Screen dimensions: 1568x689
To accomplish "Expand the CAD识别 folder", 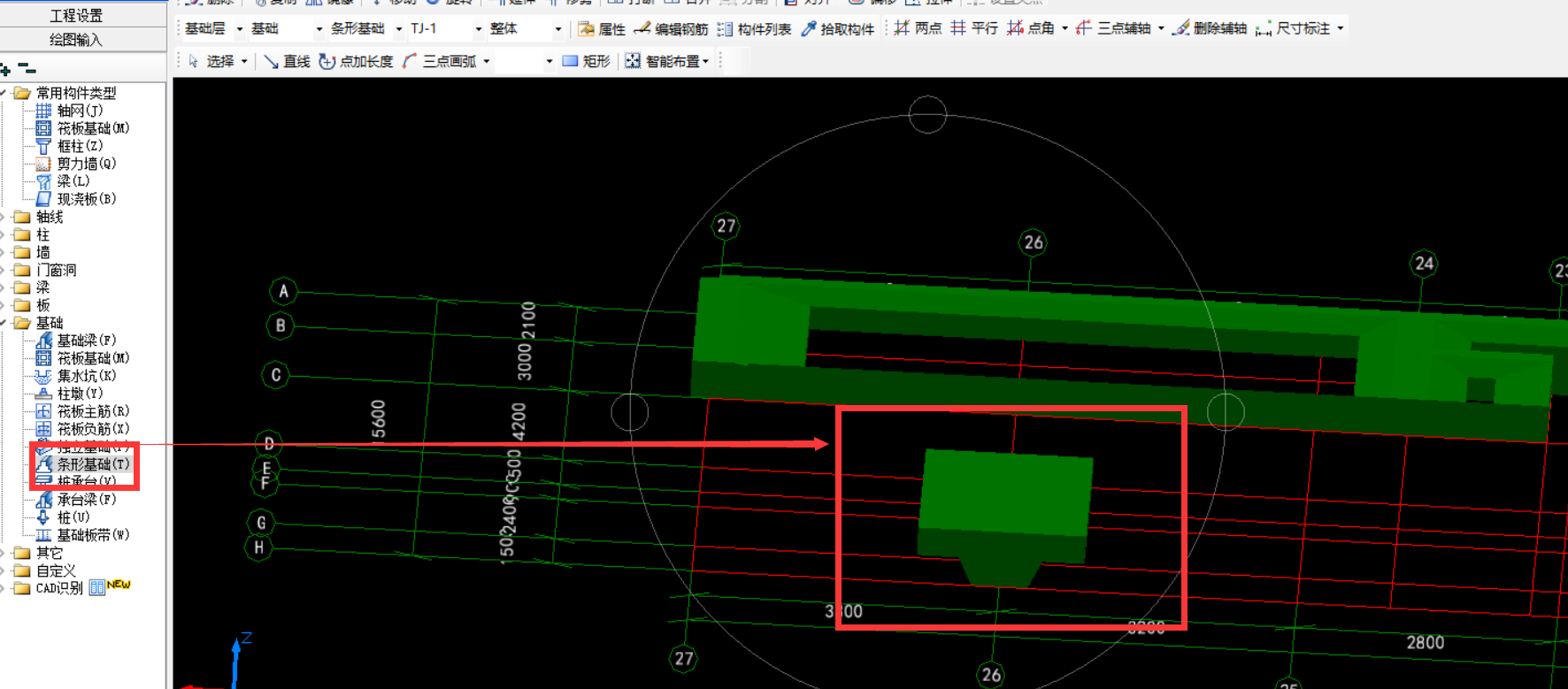I will (4, 588).
